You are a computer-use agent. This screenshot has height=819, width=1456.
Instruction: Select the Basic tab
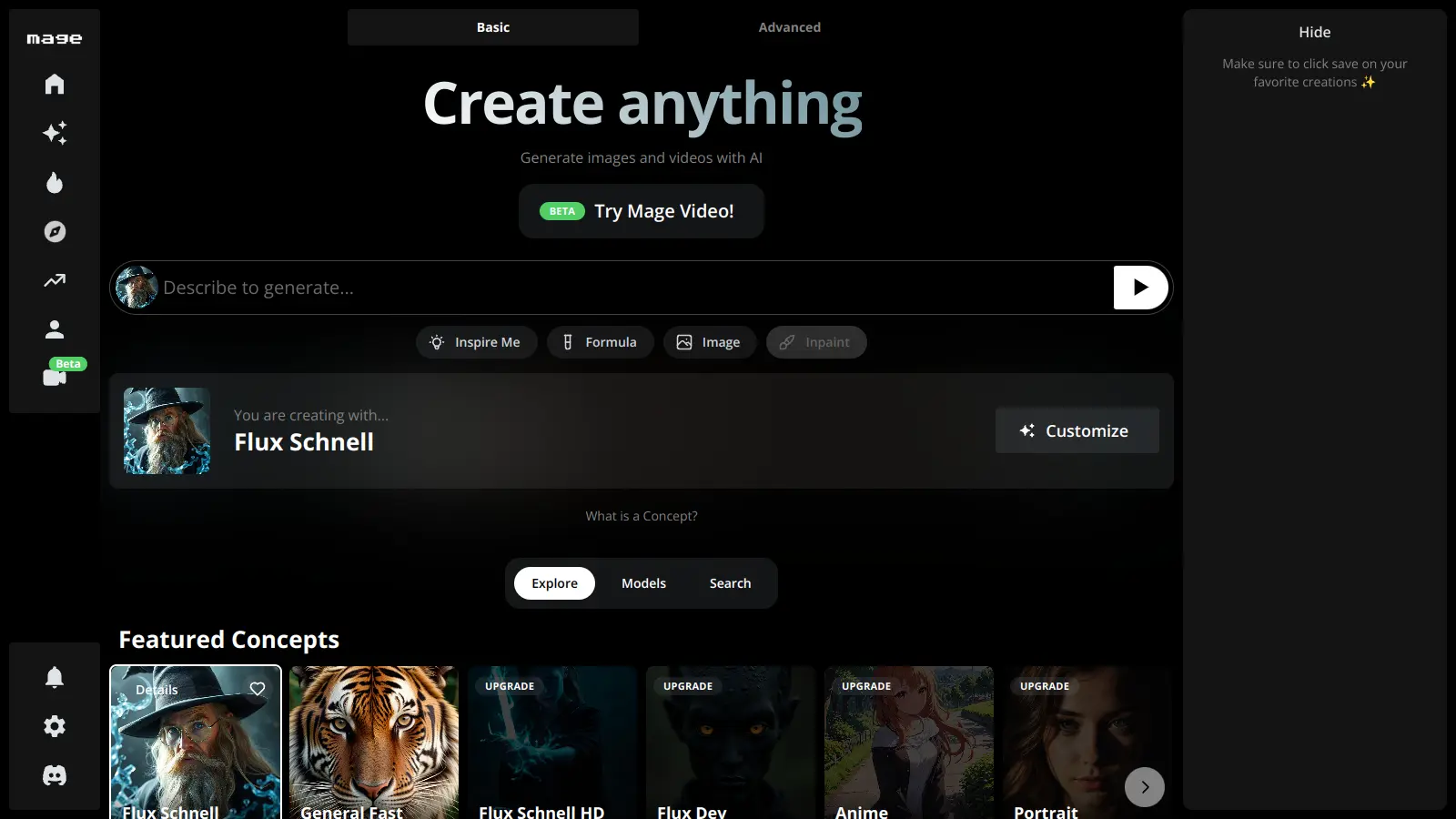[492, 27]
